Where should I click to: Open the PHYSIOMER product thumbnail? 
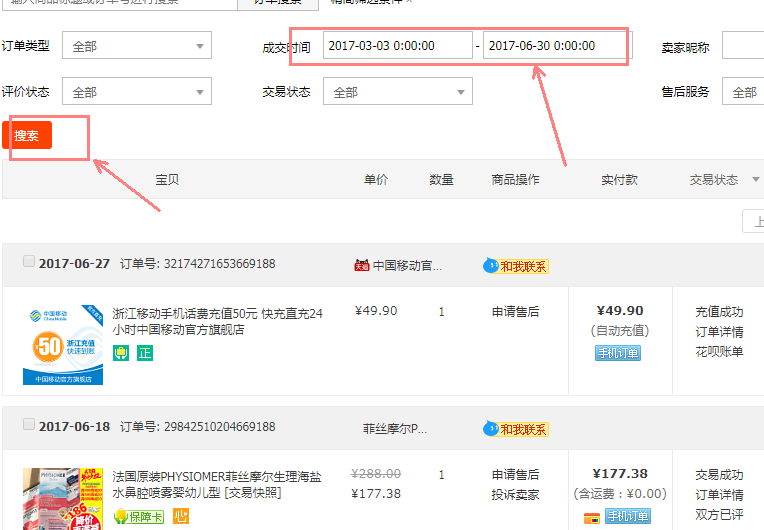click(63, 499)
